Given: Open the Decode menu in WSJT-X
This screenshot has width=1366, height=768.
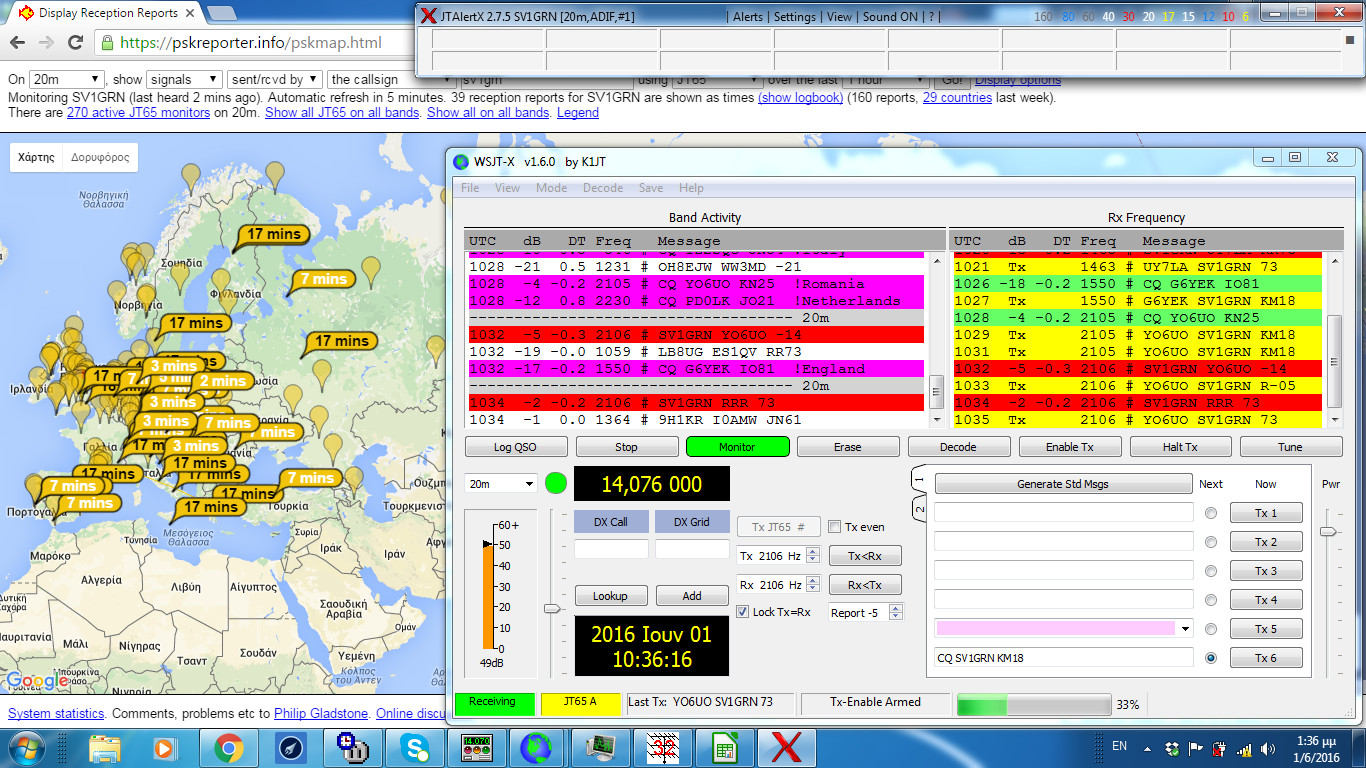Looking at the screenshot, I should [603, 187].
